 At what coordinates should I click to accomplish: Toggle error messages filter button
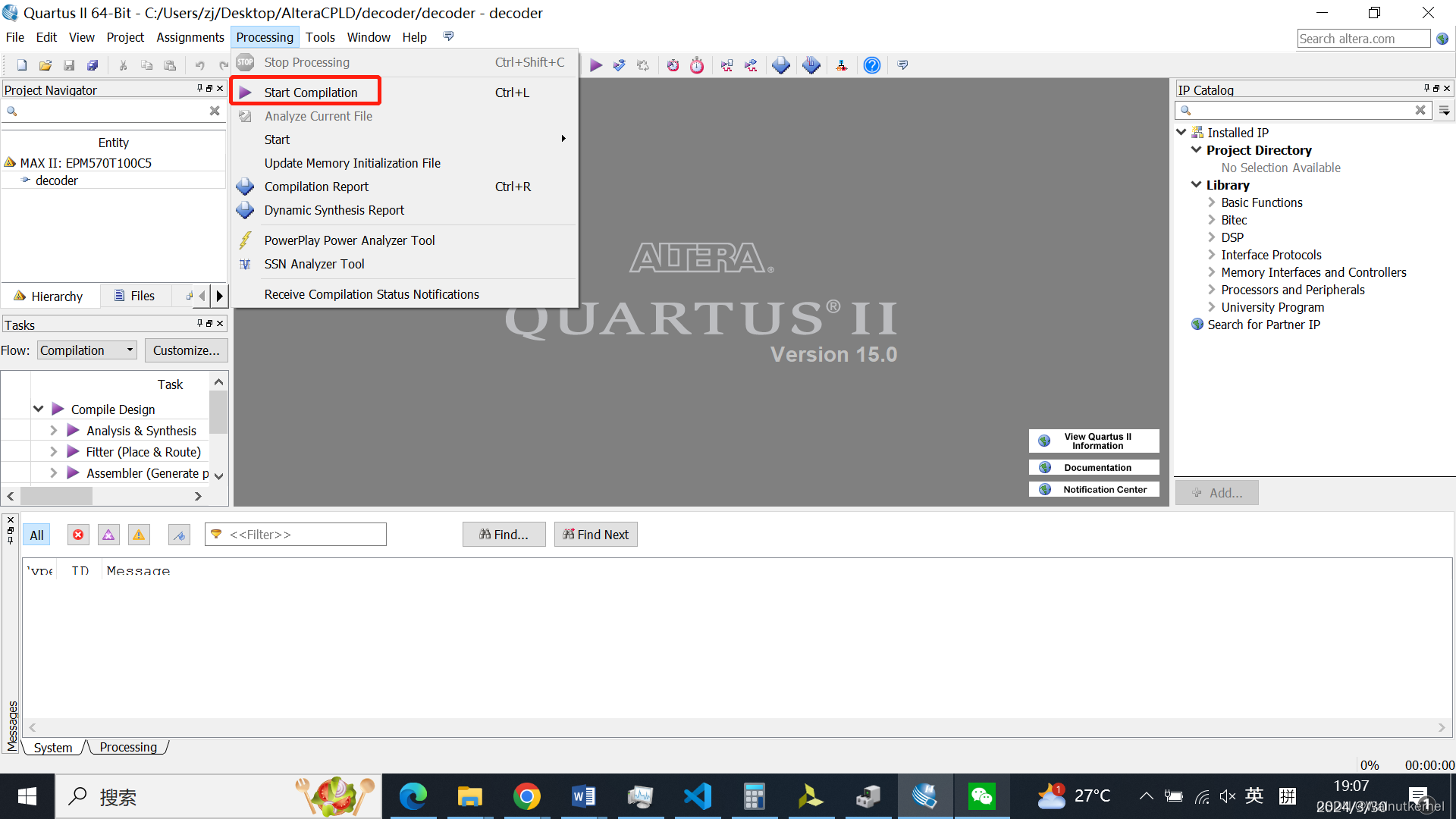pos(78,535)
